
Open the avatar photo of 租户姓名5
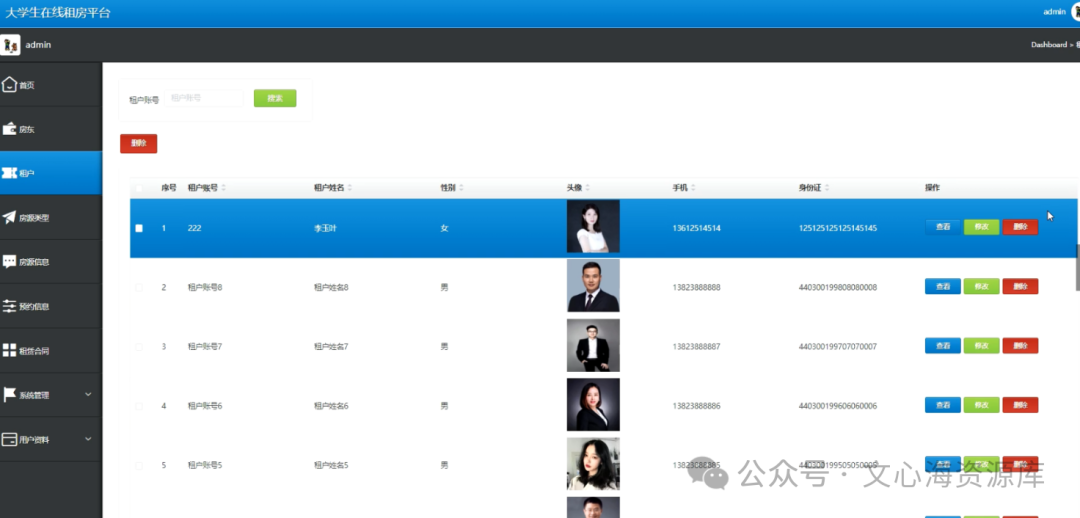click(x=593, y=464)
